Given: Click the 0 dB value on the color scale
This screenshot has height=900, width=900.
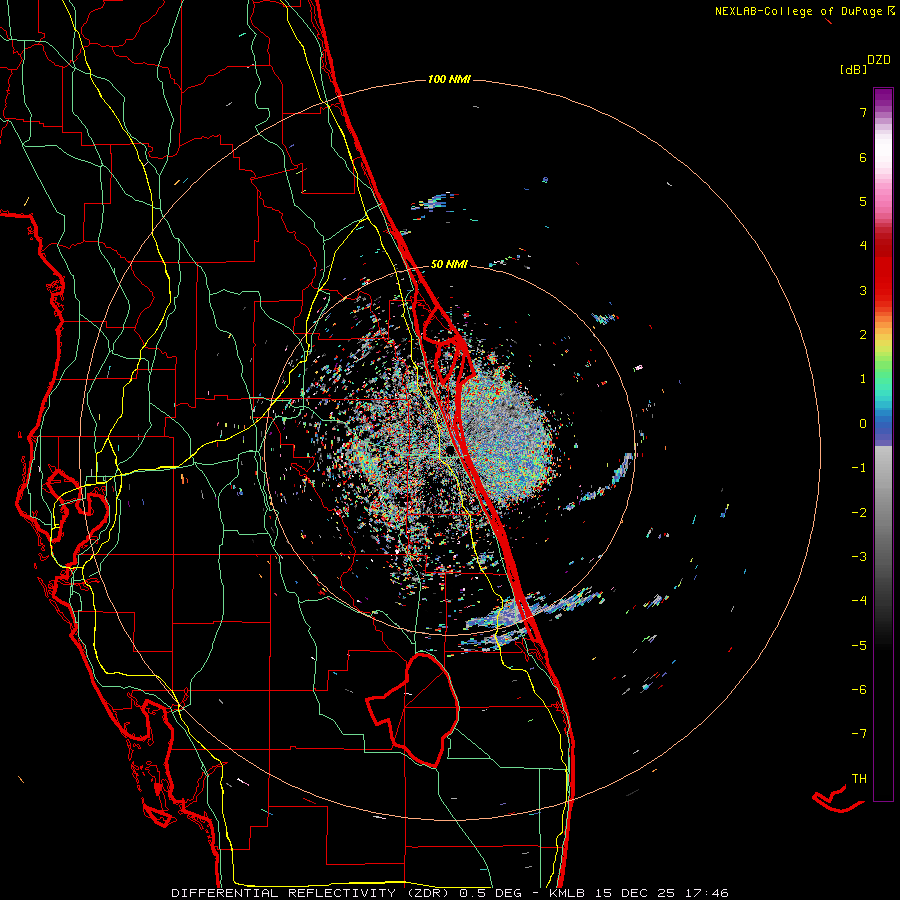Looking at the screenshot, I should coord(863,424).
